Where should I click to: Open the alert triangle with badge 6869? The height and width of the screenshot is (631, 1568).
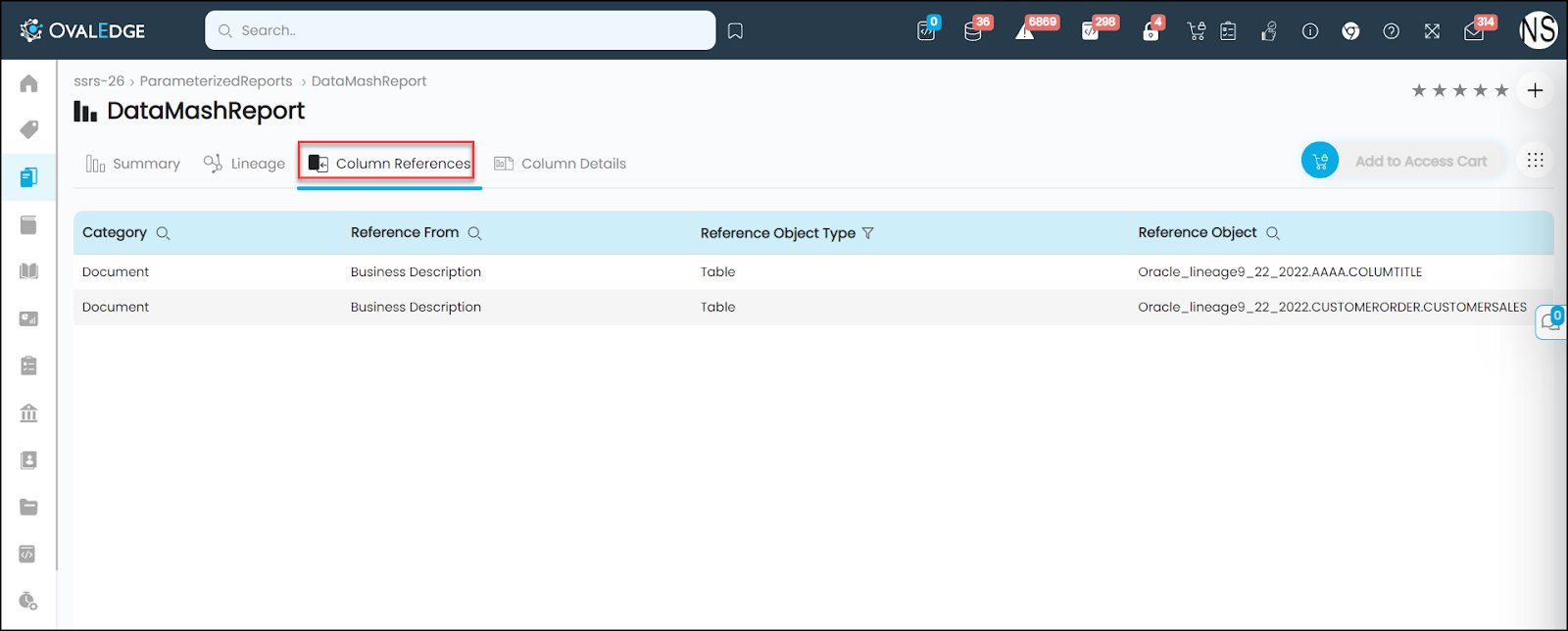(1026, 30)
